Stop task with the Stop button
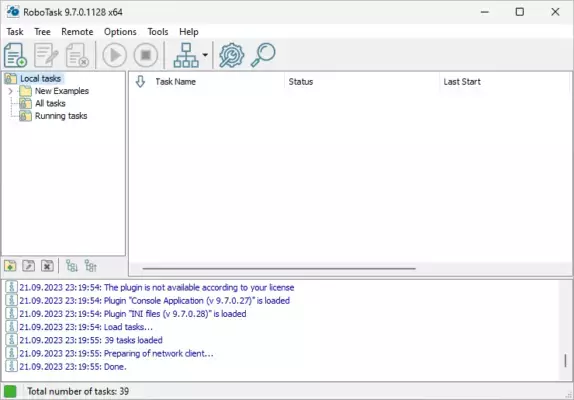 pos(146,55)
